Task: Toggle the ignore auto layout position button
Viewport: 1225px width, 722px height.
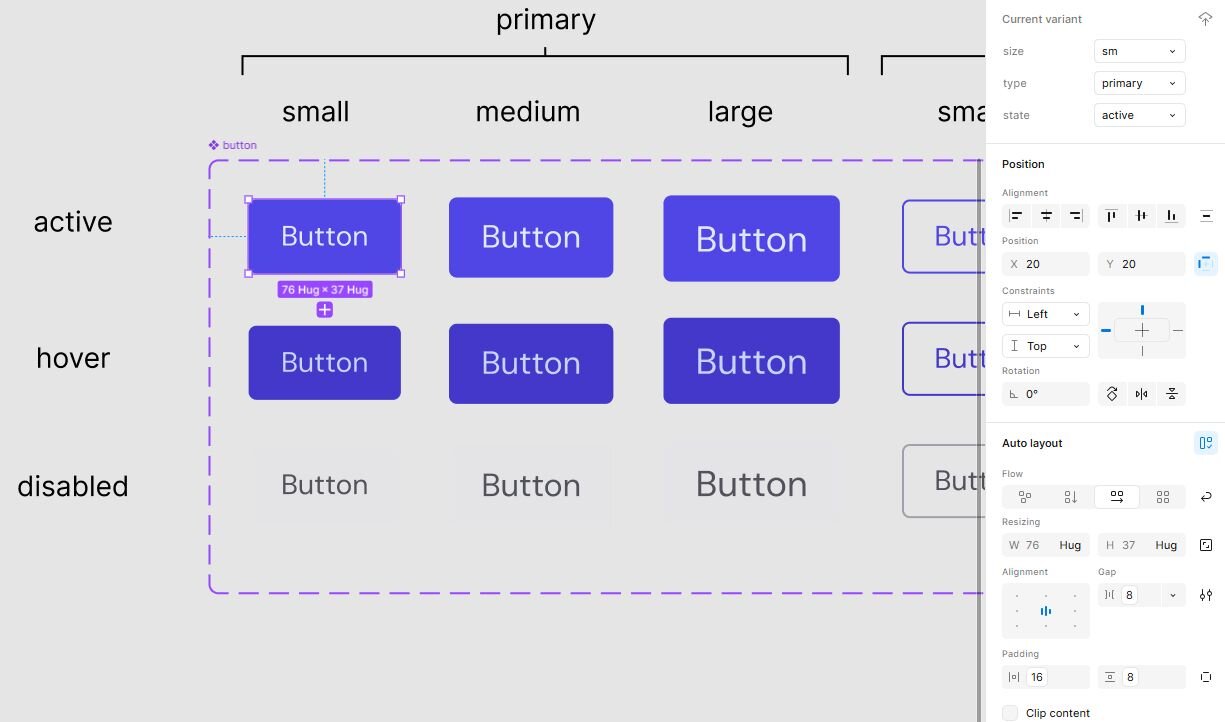Action: (x=1206, y=264)
